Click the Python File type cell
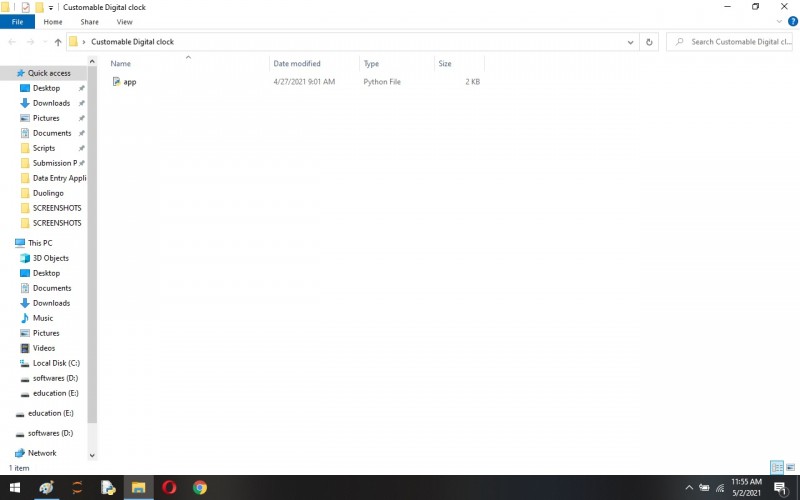800x500 pixels. tap(382, 82)
